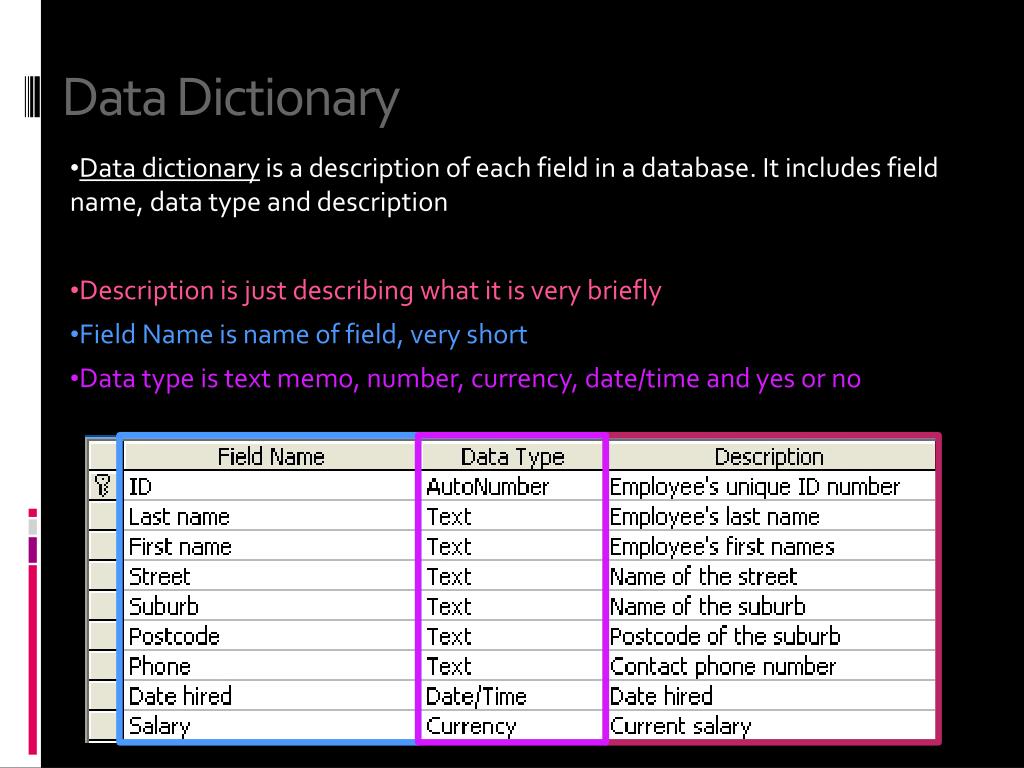Viewport: 1024px width, 768px height.
Task: Click 'Name of the street' description
Action: [771, 576]
